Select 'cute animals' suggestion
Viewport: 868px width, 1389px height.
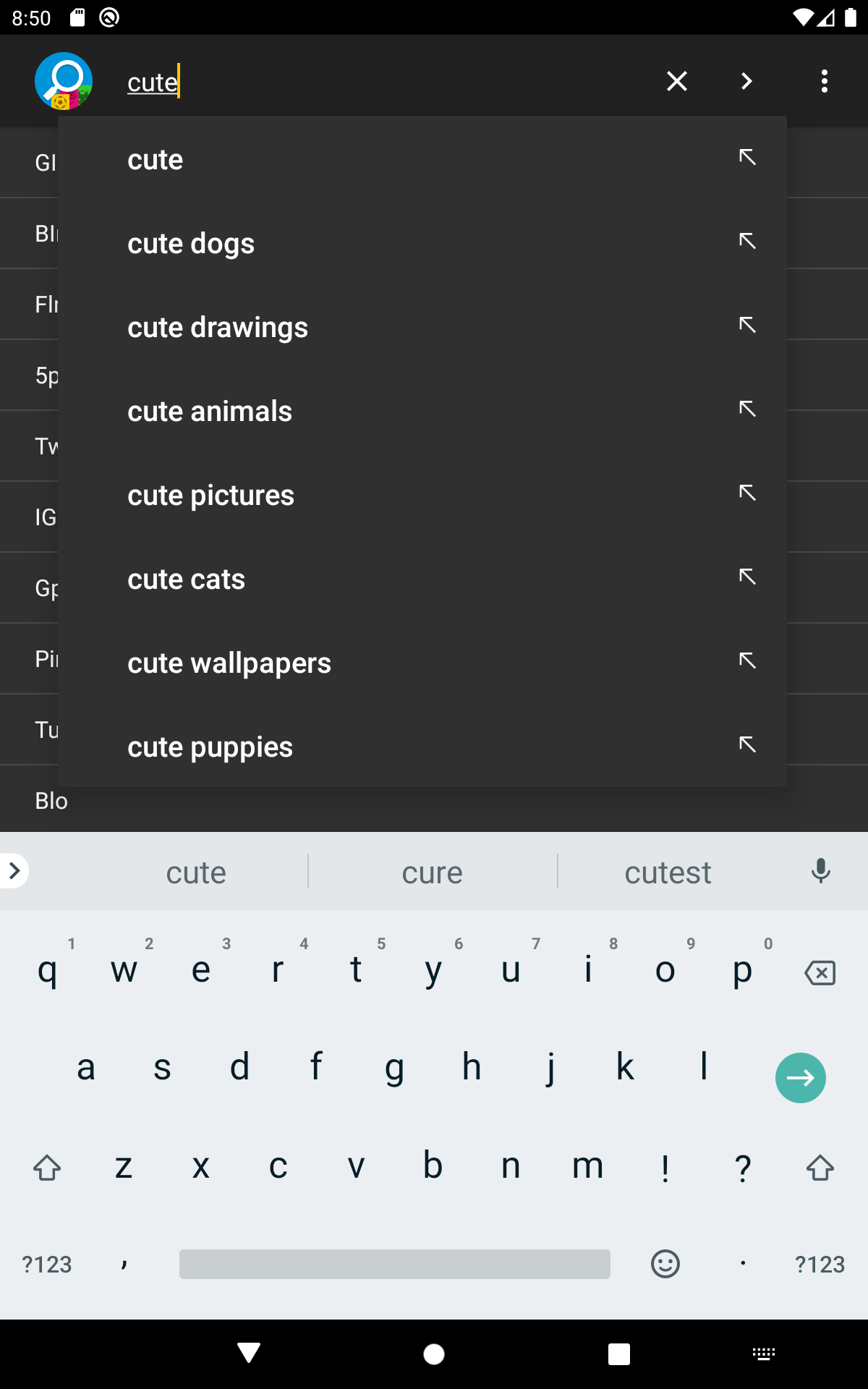pos(210,412)
